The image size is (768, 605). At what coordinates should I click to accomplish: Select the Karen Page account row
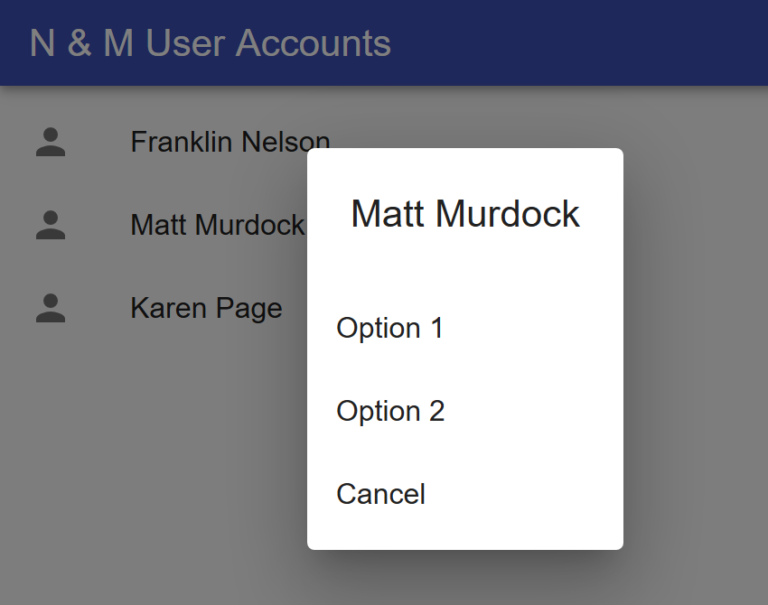tap(384, 308)
